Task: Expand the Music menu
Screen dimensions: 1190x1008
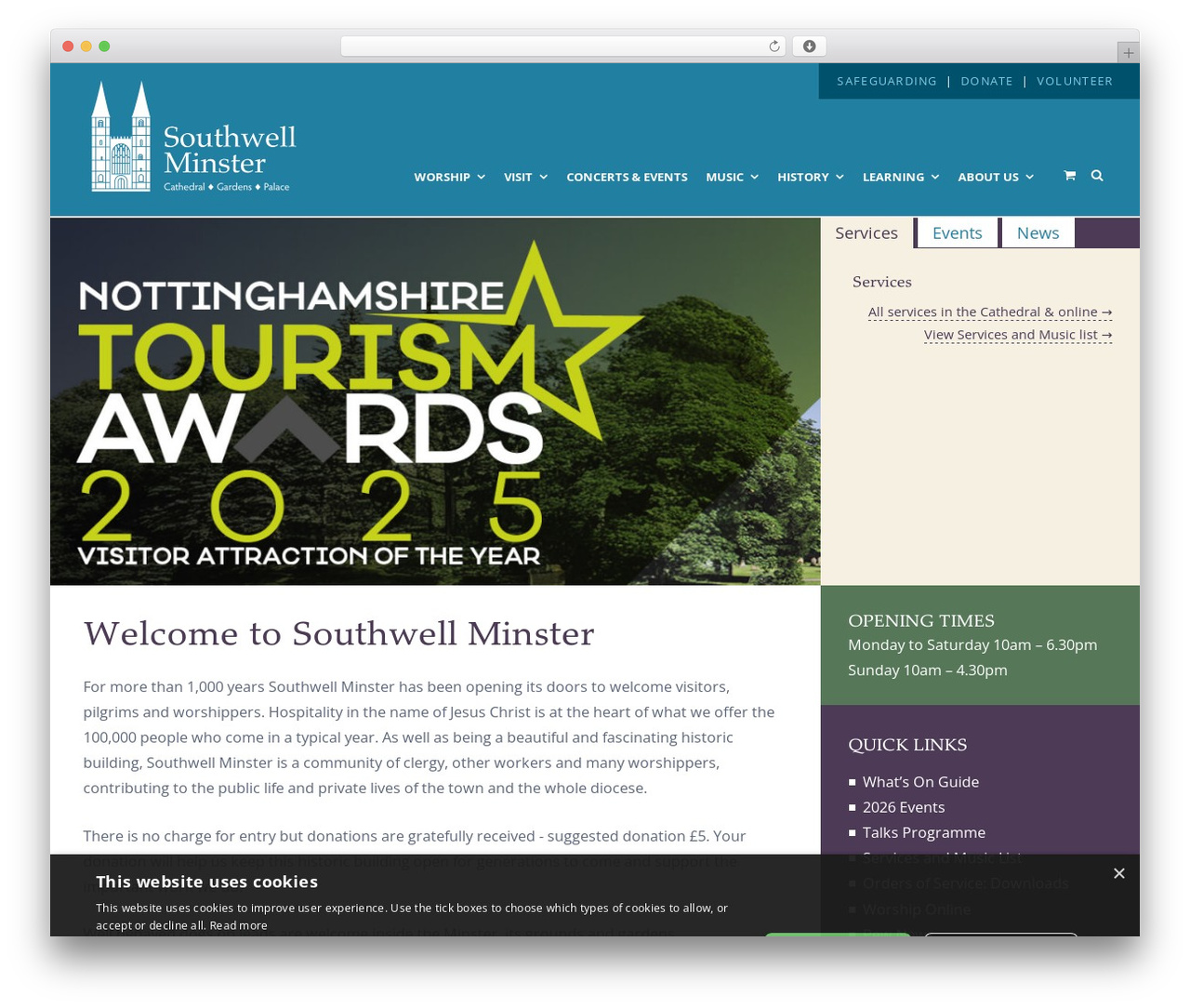Action: tap(732, 177)
